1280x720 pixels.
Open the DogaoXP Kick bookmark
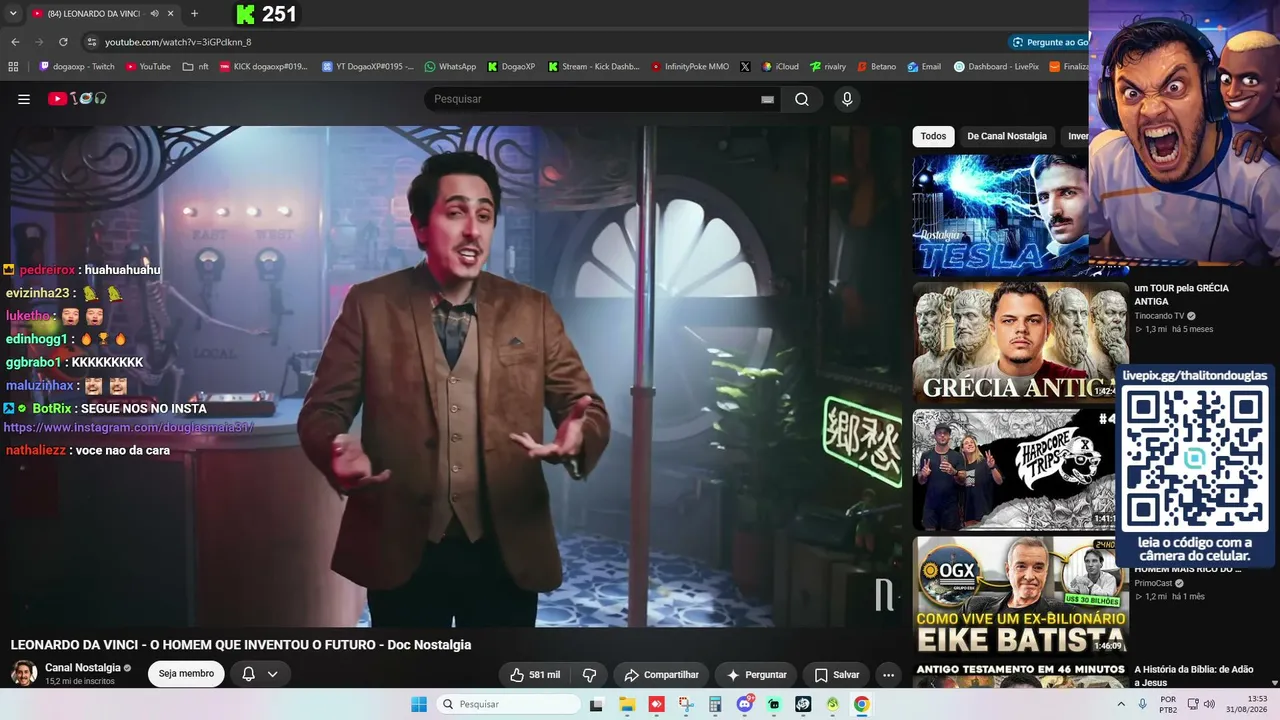tap(511, 67)
